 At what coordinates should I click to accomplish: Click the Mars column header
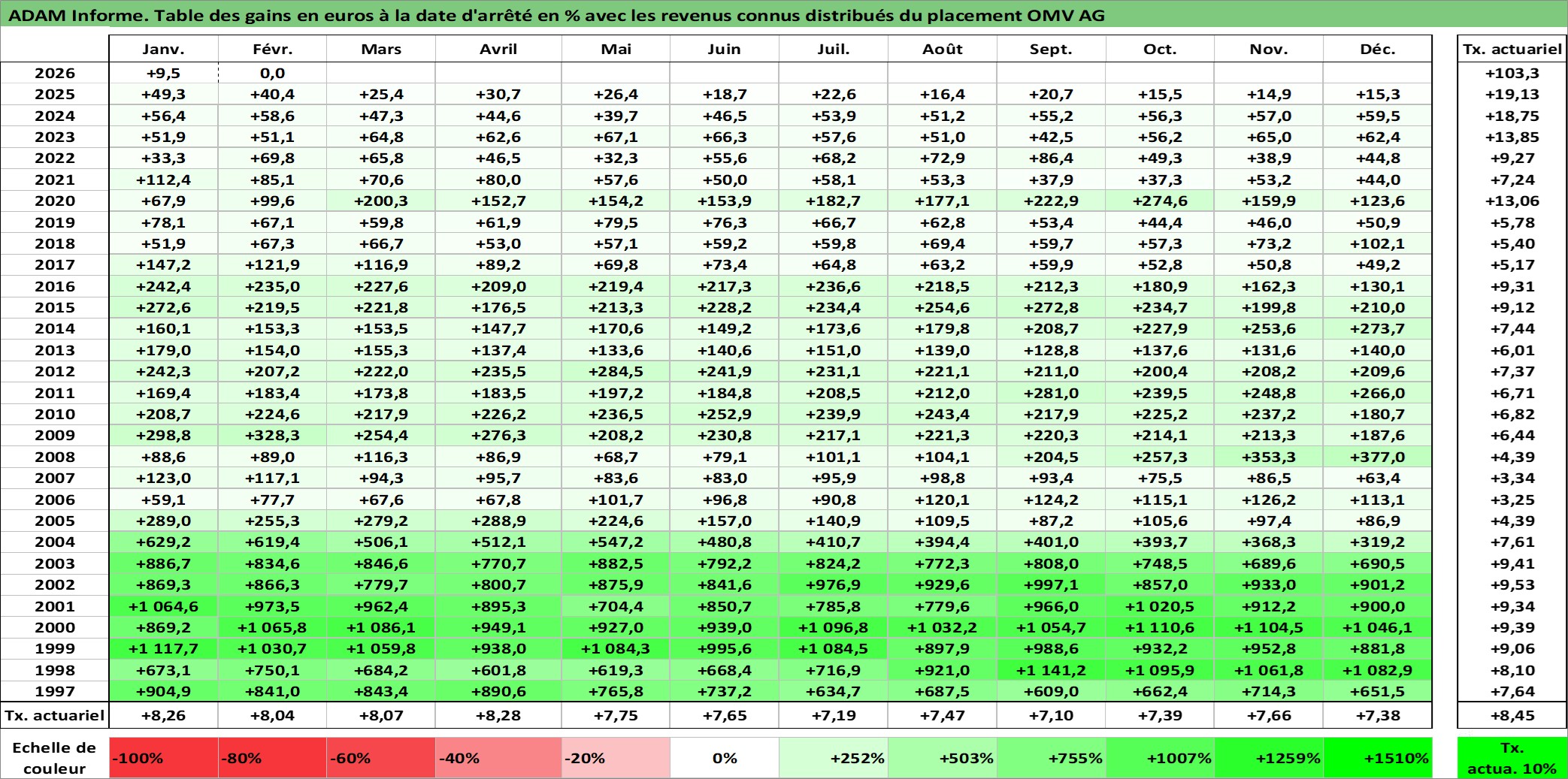point(381,49)
